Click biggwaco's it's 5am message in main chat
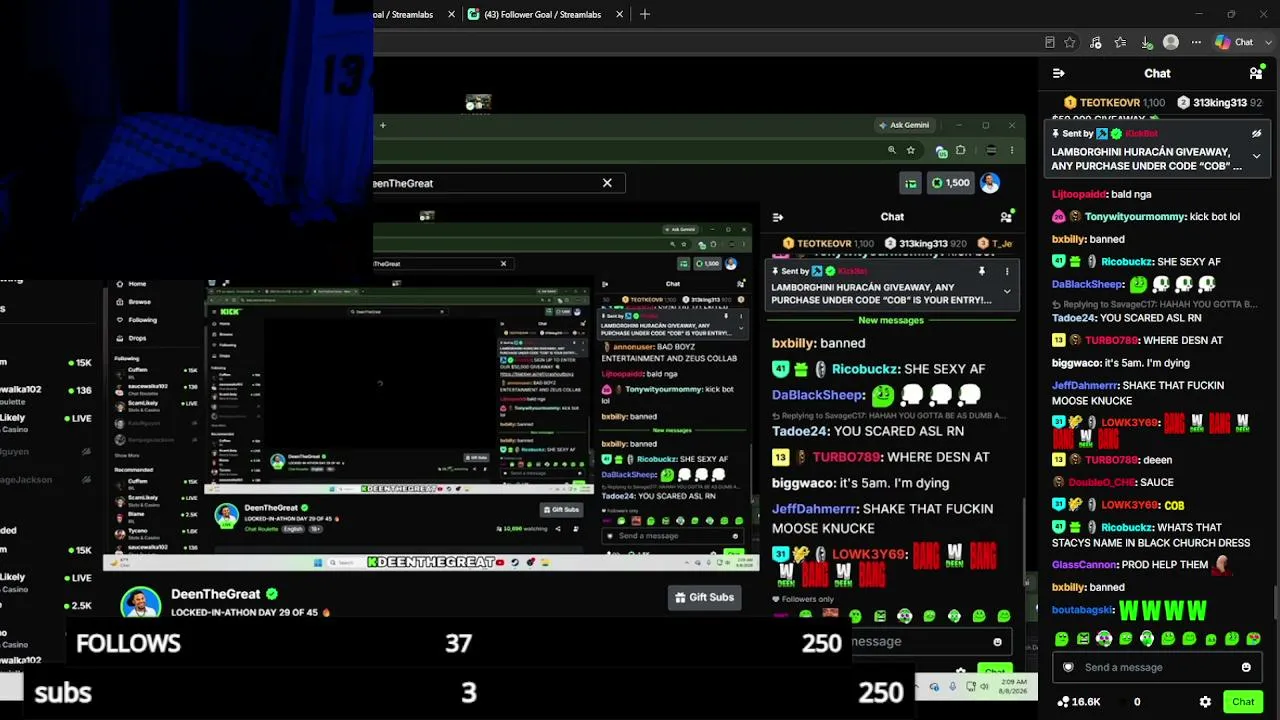 pos(1120,363)
